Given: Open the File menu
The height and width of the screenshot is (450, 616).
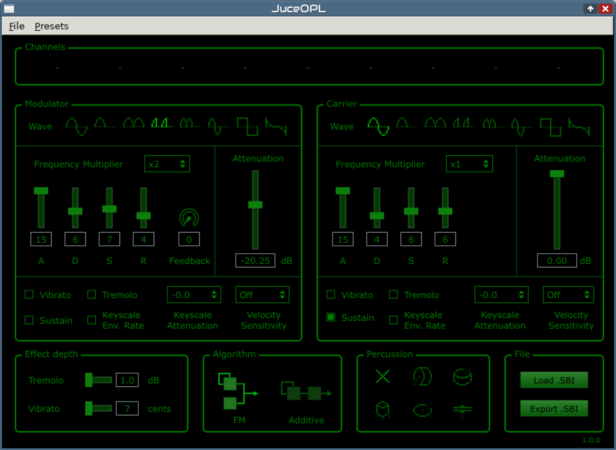Looking at the screenshot, I should [x=16, y=26].
